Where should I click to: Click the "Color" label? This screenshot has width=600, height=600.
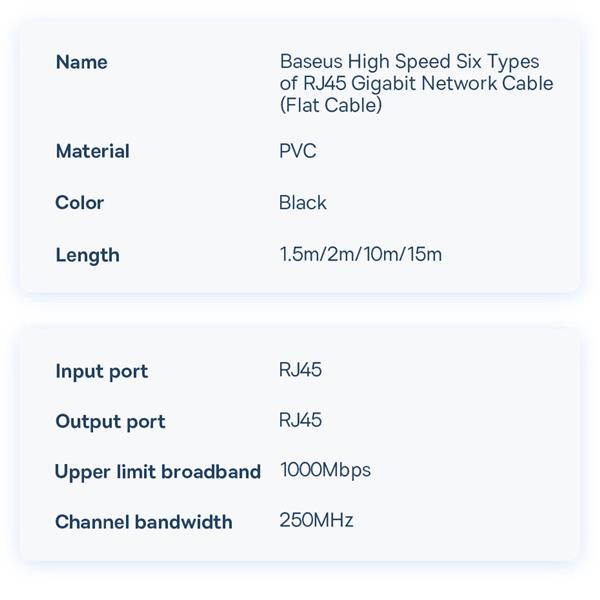79,203
